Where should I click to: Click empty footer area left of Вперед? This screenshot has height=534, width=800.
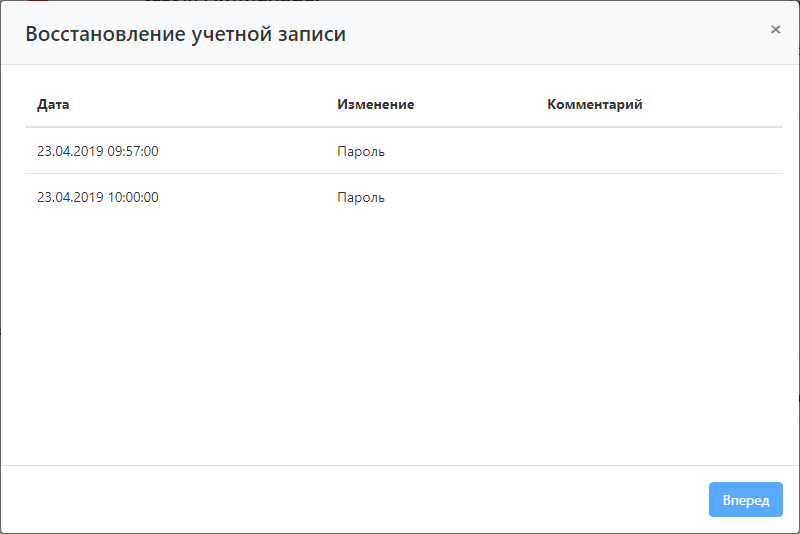click(x=350, y=499)
